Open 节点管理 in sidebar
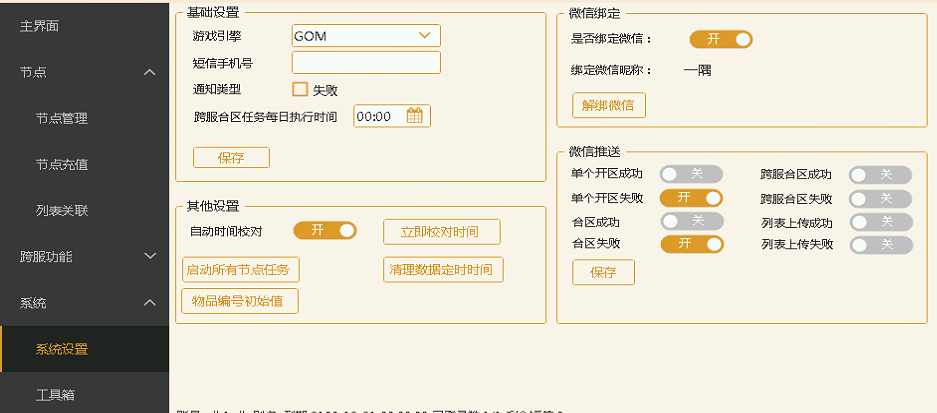 62,118
